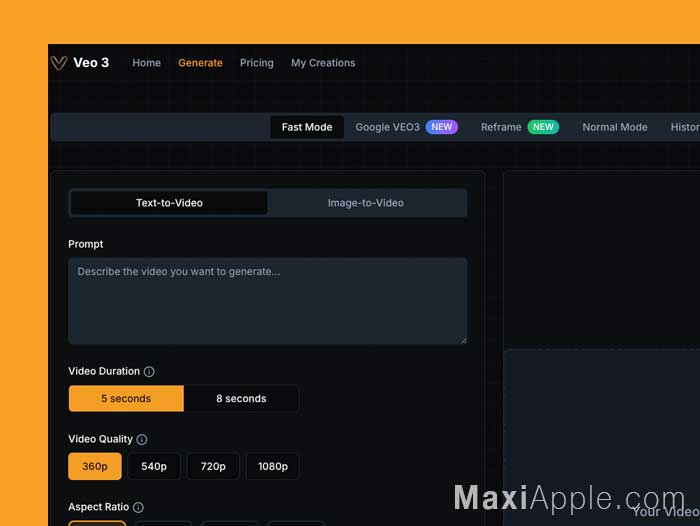Viewport: 700px width, 526px height.
Task: Set video quality to 1080p
Action: coord(273,466)
